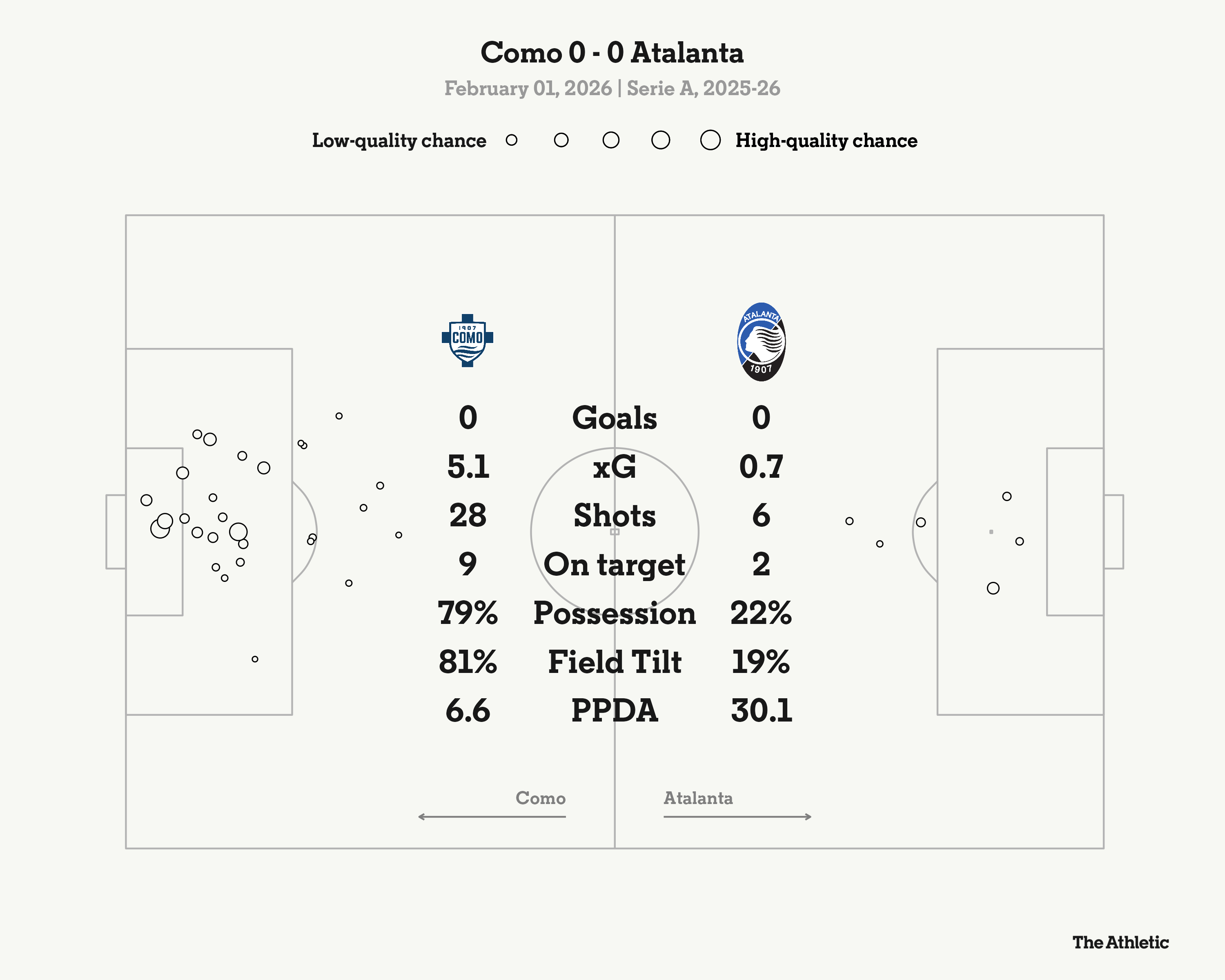
Task: Select Atalanta's largest shot marker
Action: [x=993, y=588]
